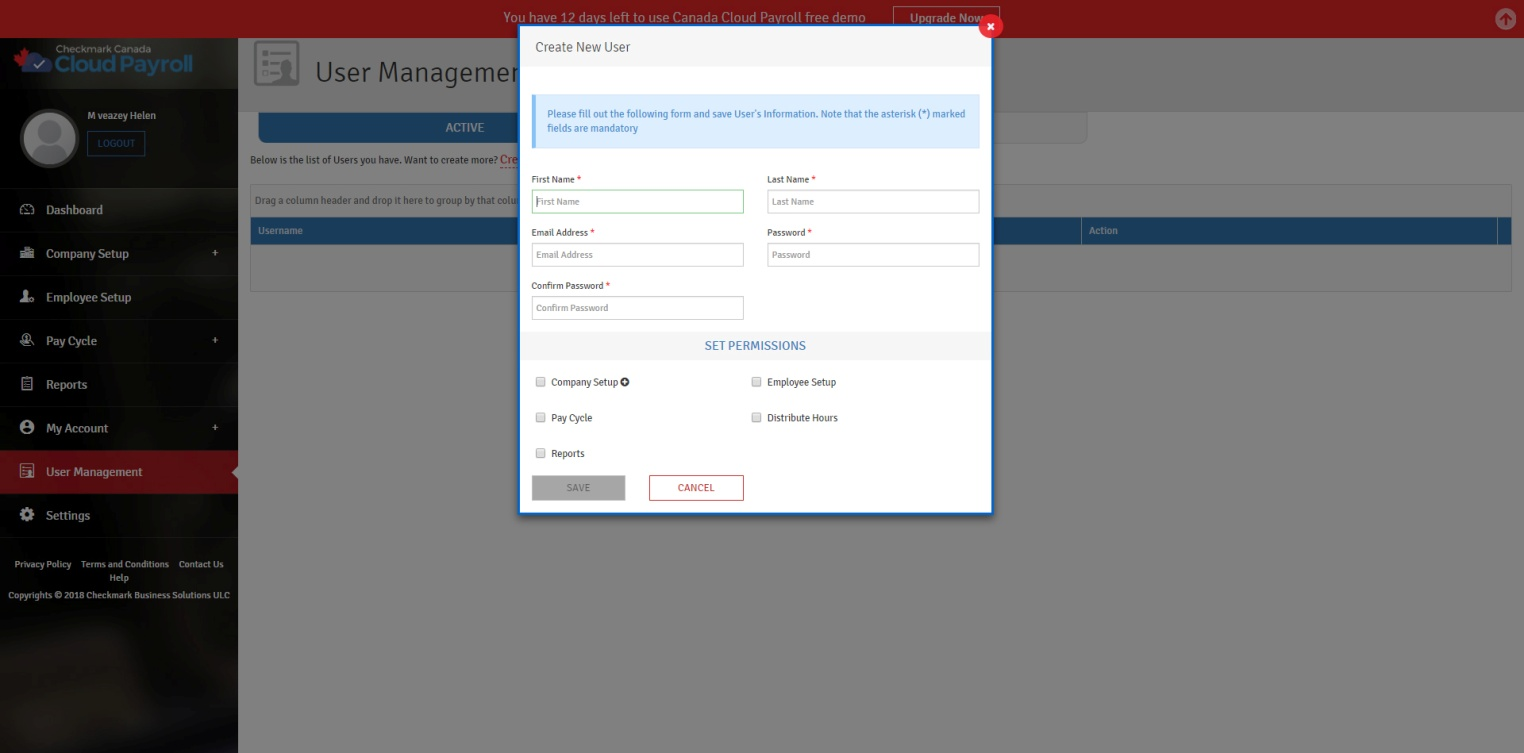The image size is (1524, 753).
Task: Open Company Setup in the sidebar
Action: [x=87, y=254]
